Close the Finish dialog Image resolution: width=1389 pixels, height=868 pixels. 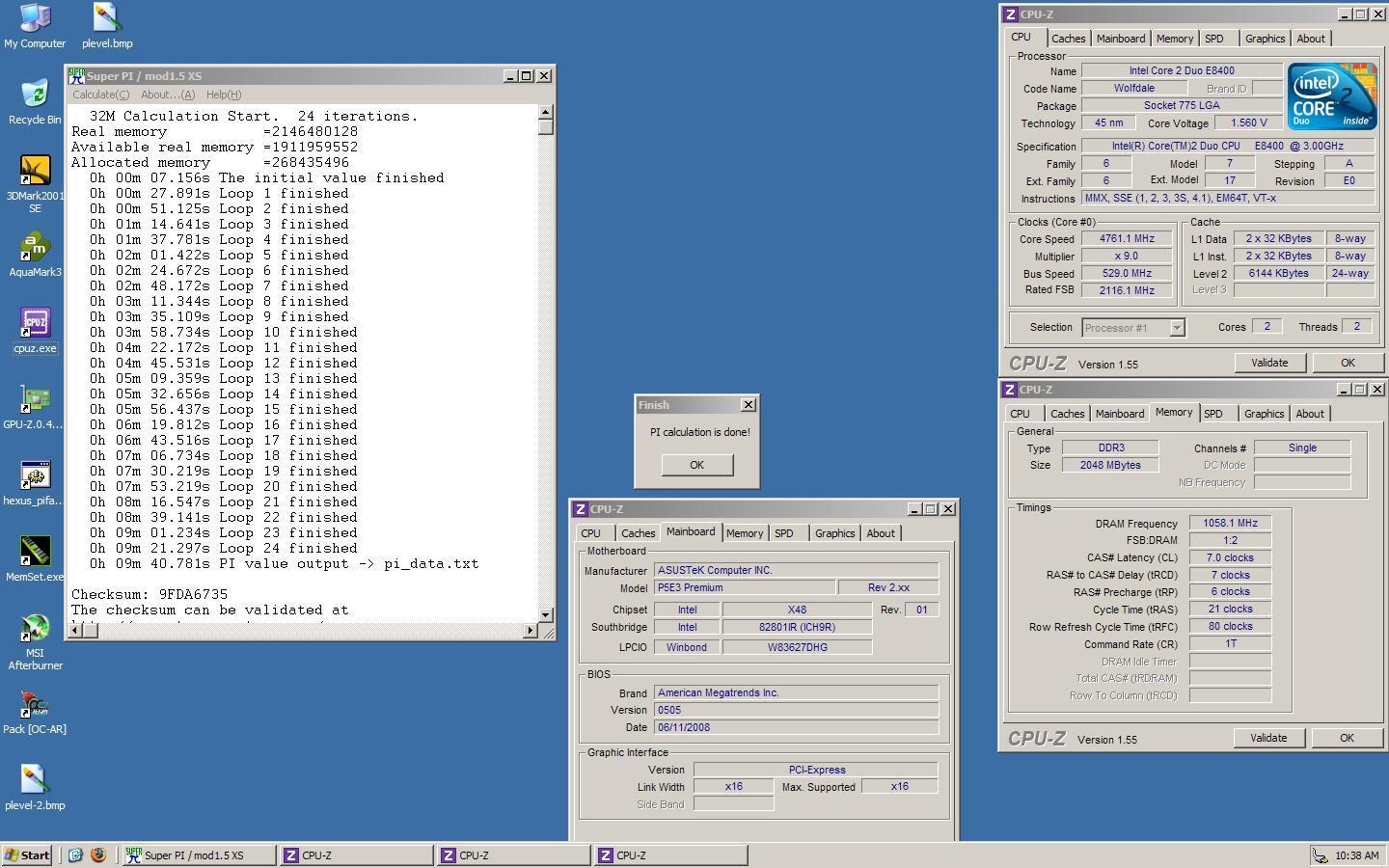click(748, 405)
